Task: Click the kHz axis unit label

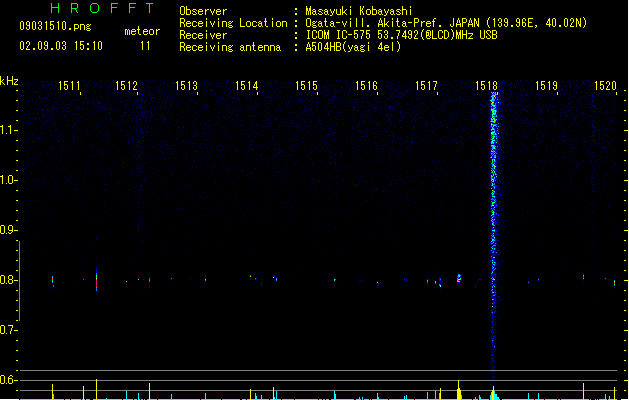Action: (x=9, y=81)
